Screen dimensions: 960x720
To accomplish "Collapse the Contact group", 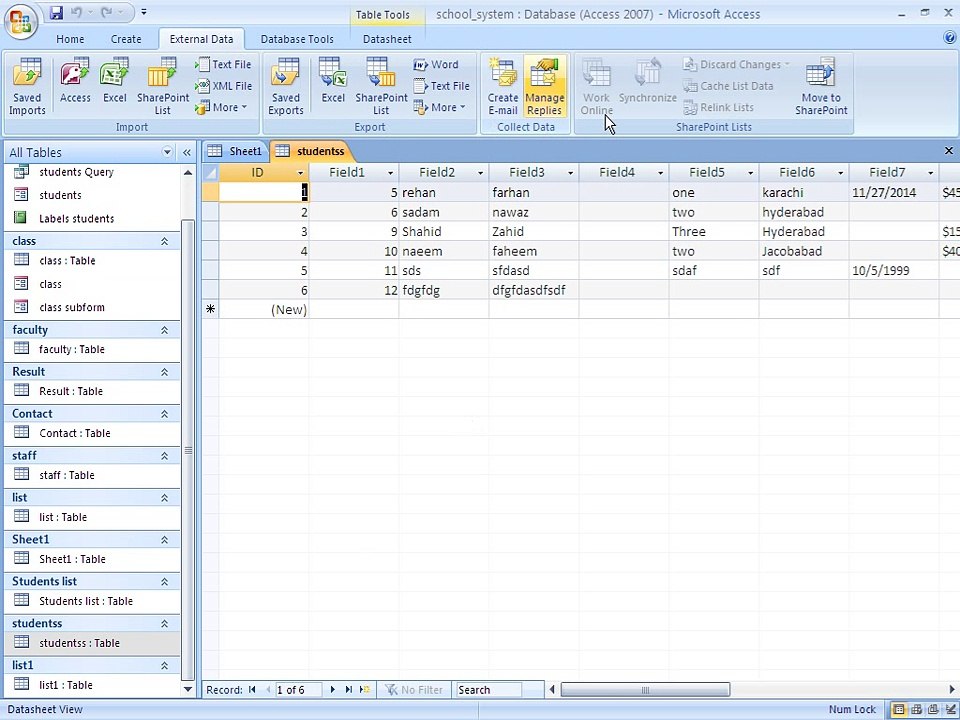I will tap(164, 414).
